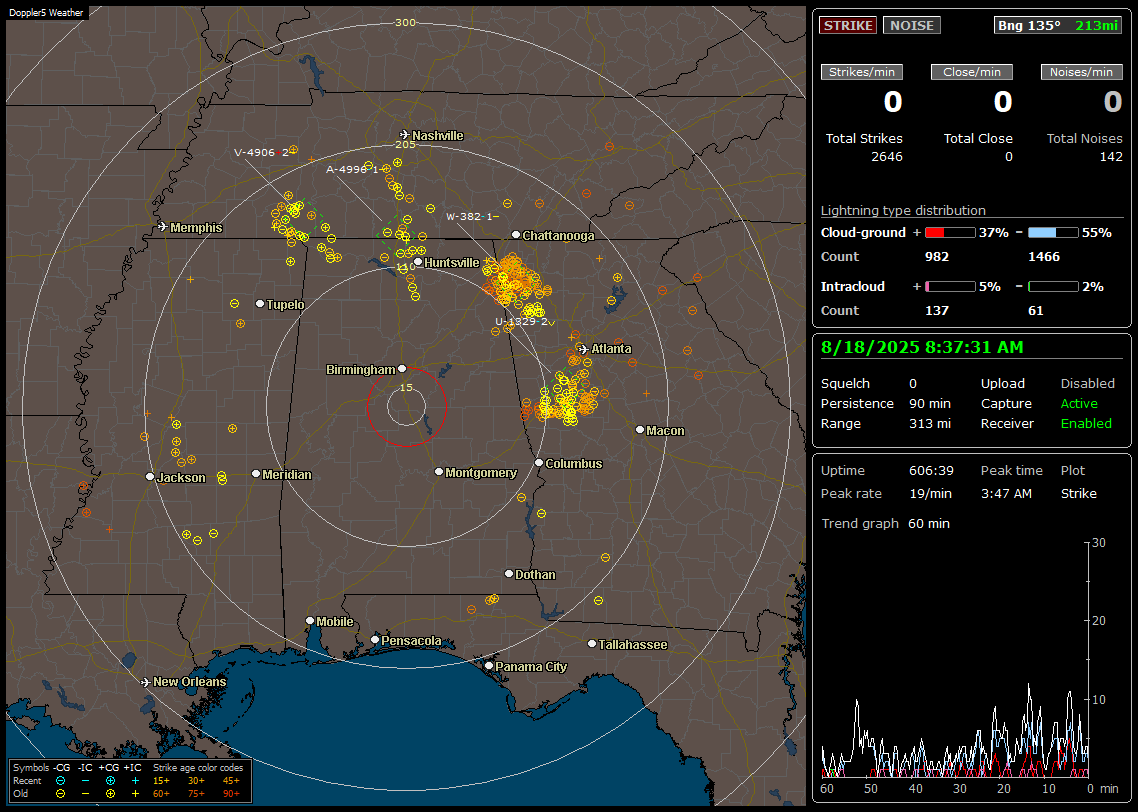Click the Dothan city marker

click(x=509, y=573)
